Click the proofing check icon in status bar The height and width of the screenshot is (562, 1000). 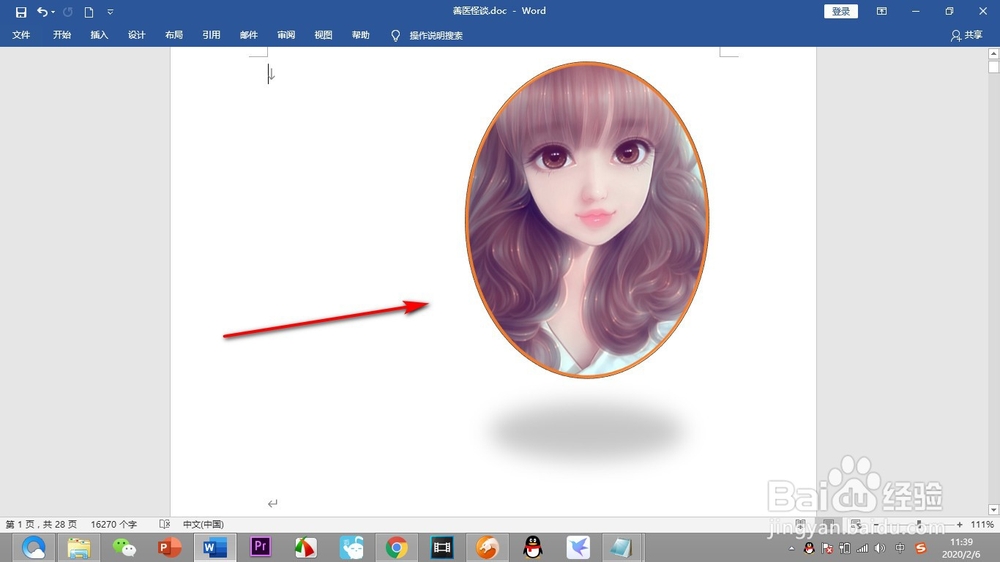(165, 524)
